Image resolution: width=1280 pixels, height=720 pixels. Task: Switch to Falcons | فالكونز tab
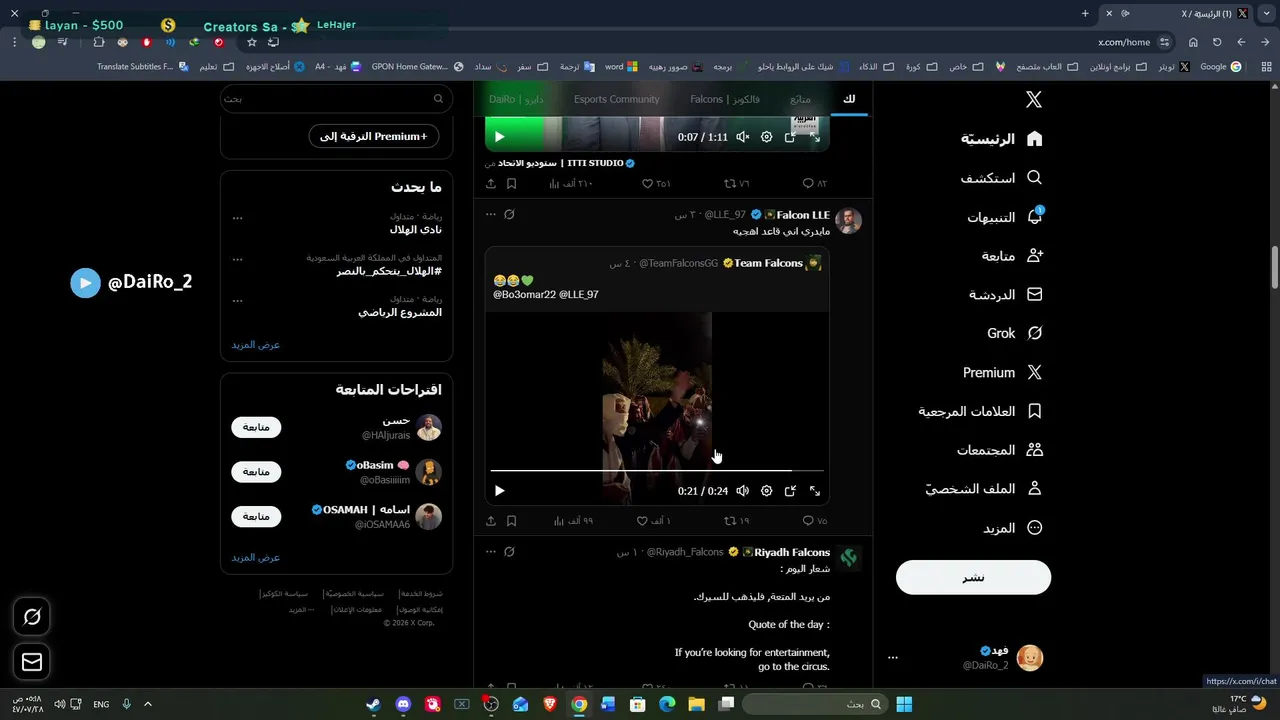tap(725, 99)
